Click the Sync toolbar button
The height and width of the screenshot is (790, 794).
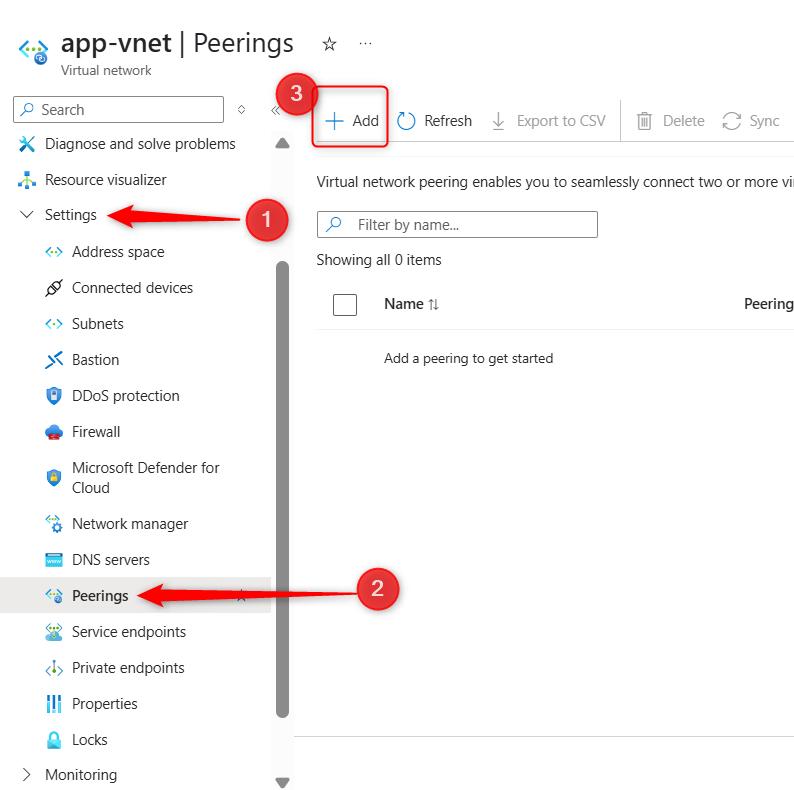[x=751, y=121]
